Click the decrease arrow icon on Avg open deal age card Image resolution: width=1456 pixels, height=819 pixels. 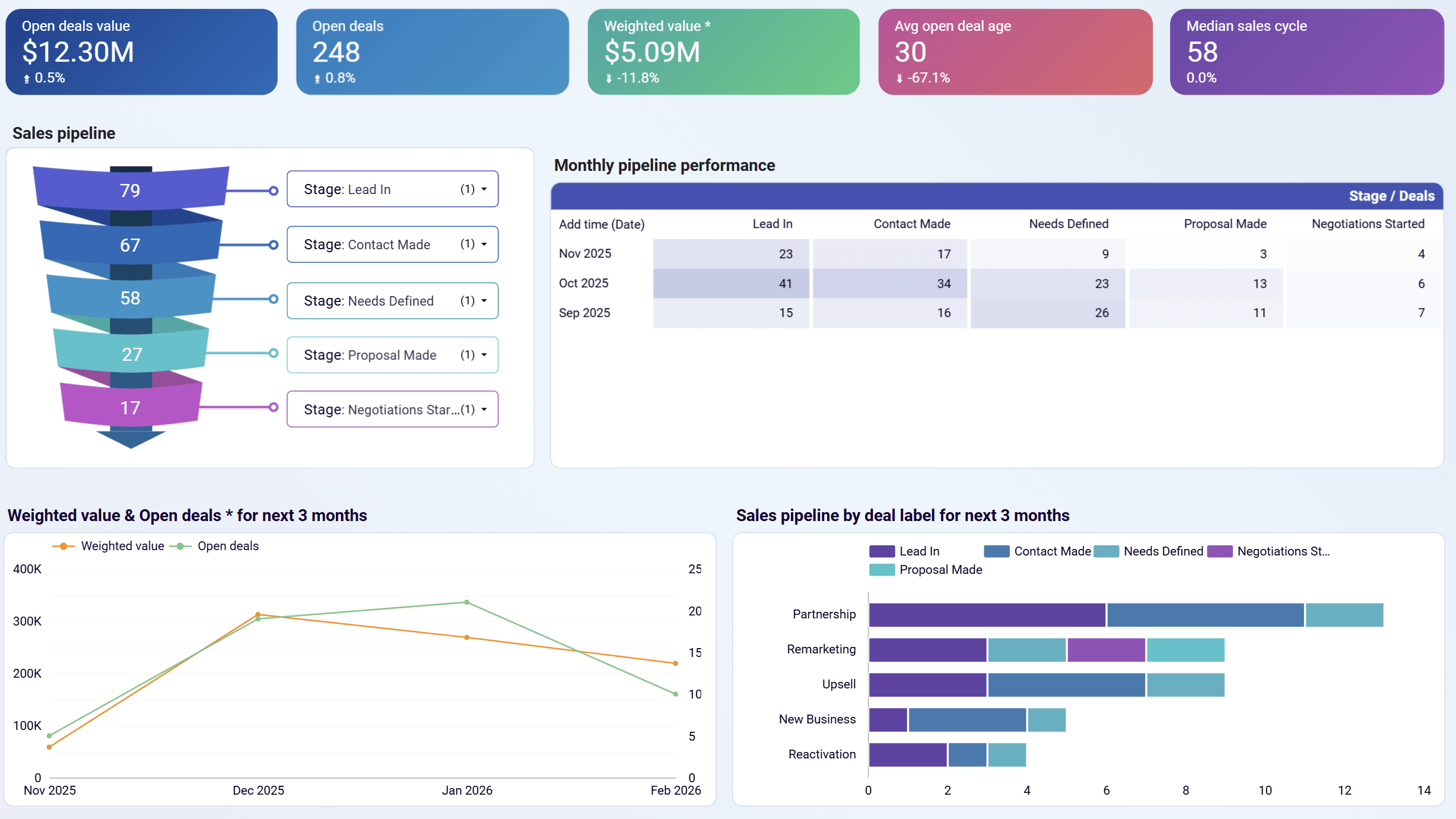pyautogui.click(x=900, y=77)
